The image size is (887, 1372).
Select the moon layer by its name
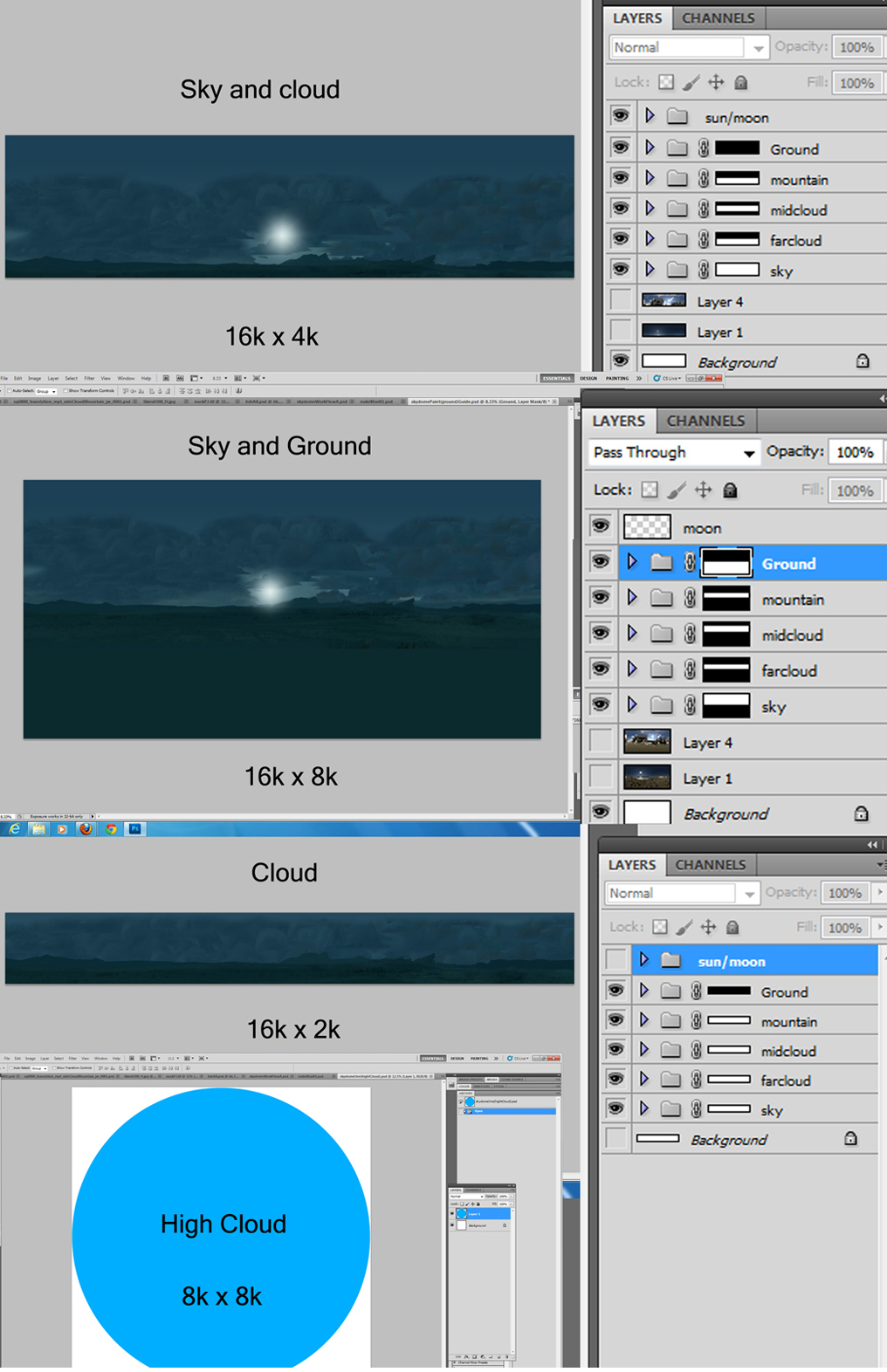(x=702, y=528)
